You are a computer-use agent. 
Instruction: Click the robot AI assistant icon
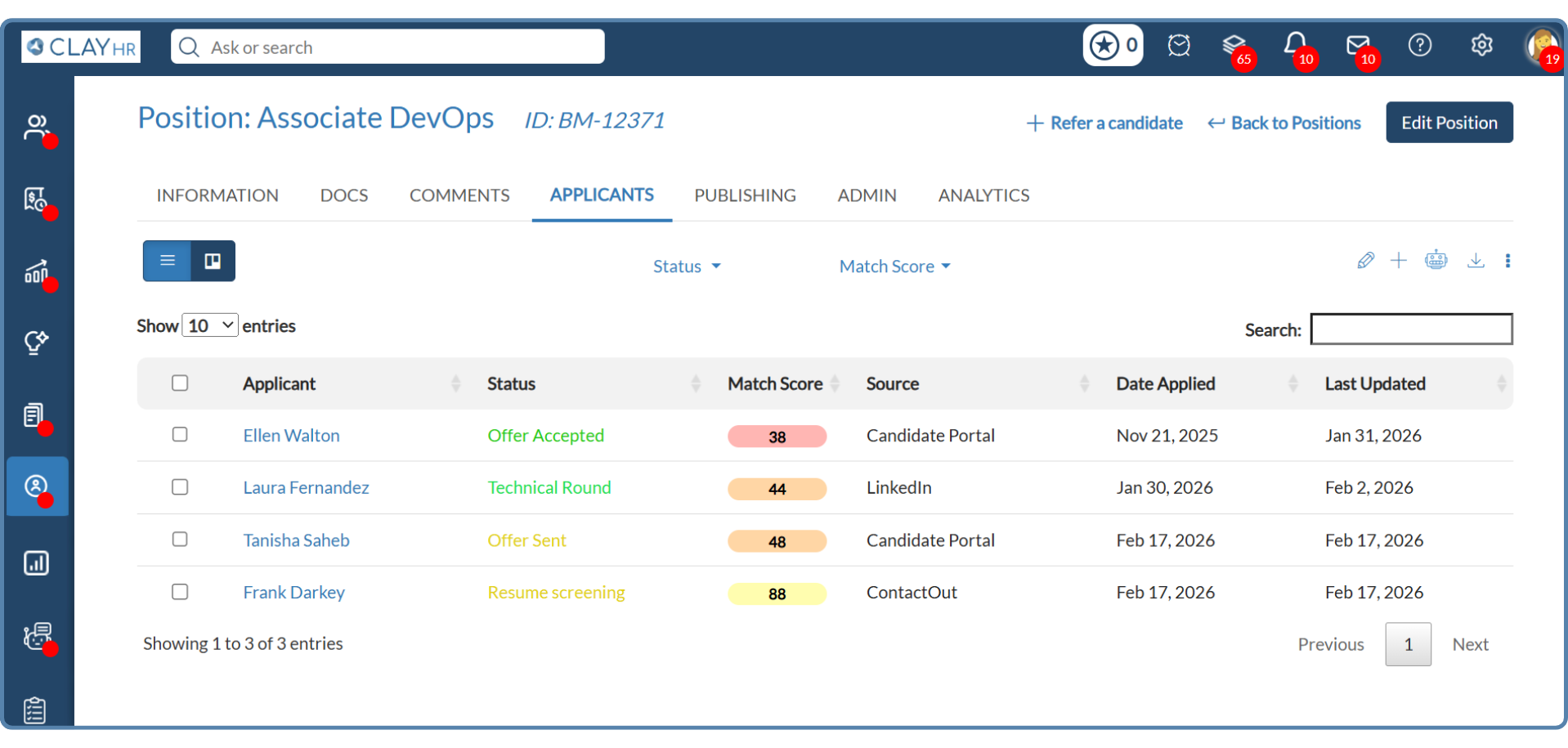click(x=1436, y=261)
